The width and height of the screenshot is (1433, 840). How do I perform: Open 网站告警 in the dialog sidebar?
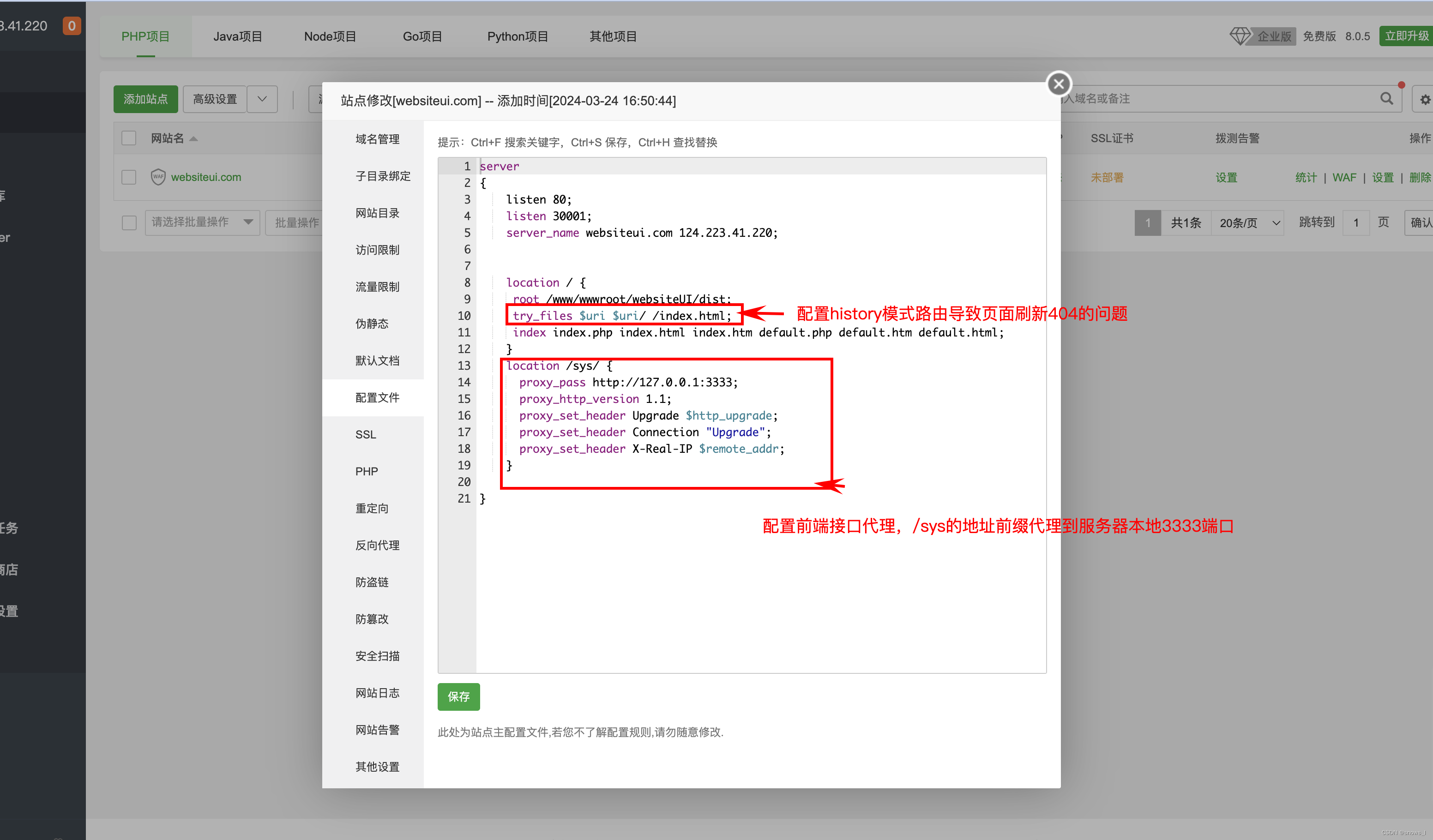373,730
